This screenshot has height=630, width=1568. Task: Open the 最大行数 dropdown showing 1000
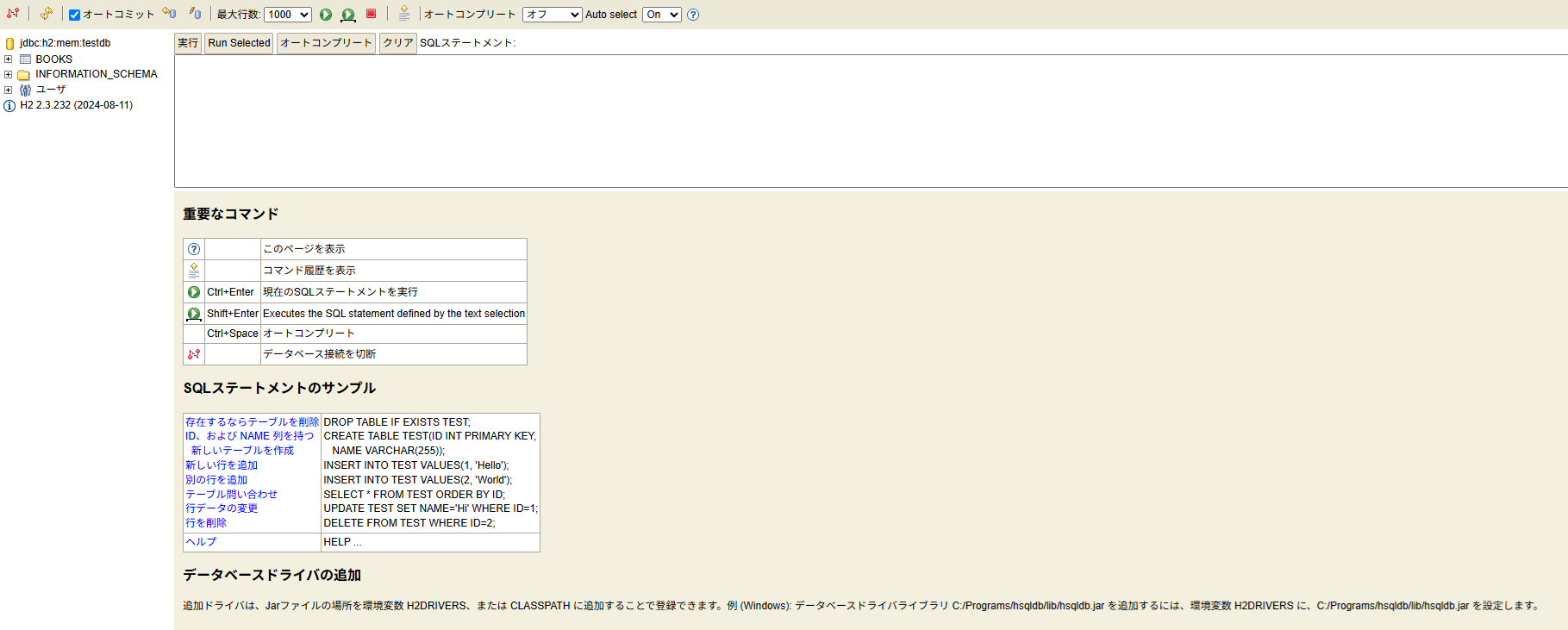(x=287, y=15)
